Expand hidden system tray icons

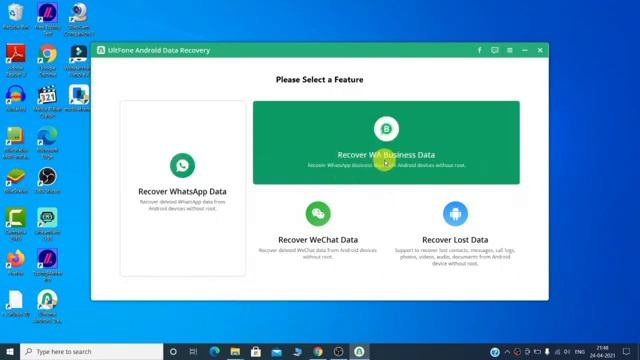coord(507,351)
